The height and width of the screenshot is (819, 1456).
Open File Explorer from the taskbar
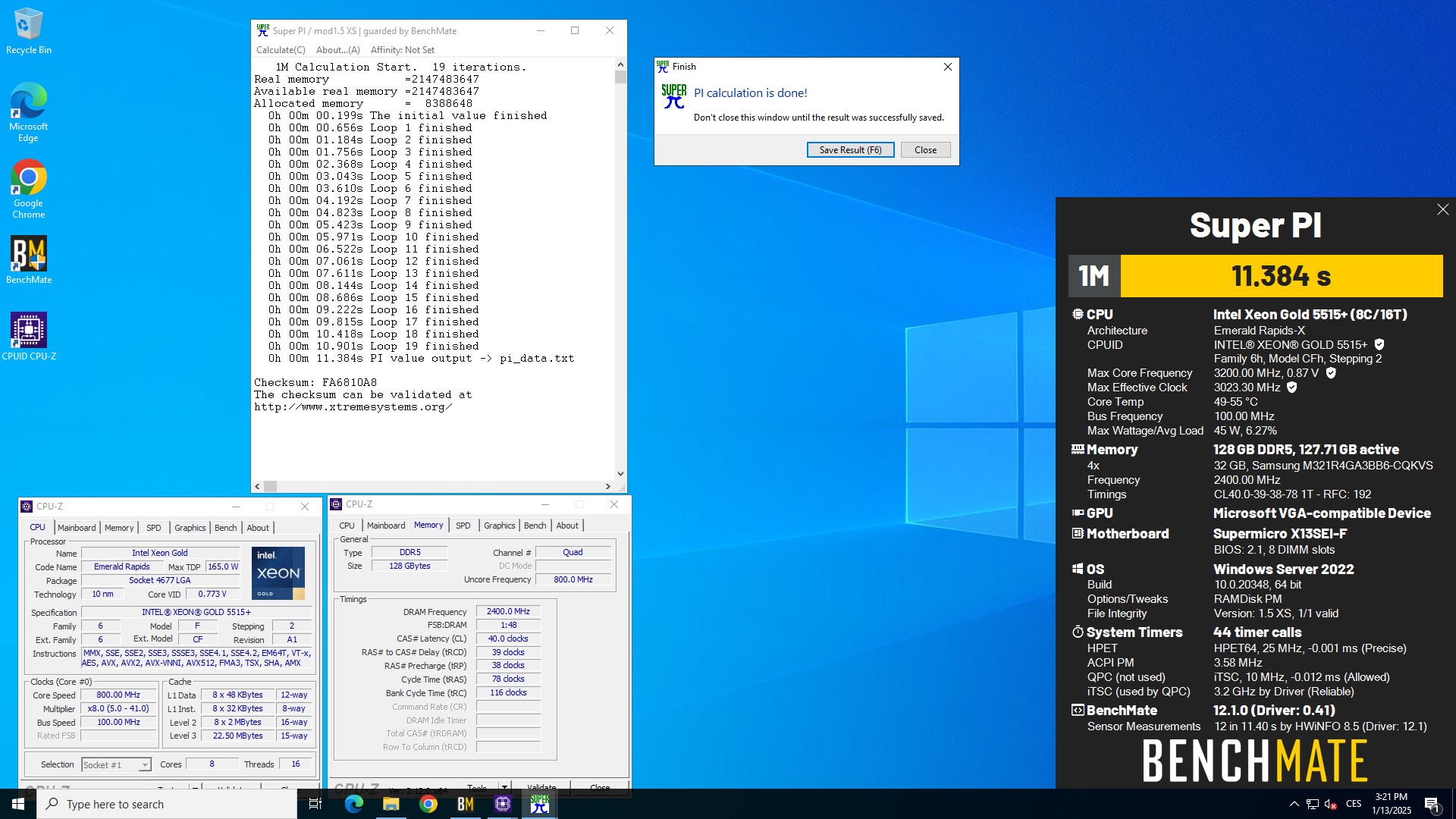coord(391,804)
